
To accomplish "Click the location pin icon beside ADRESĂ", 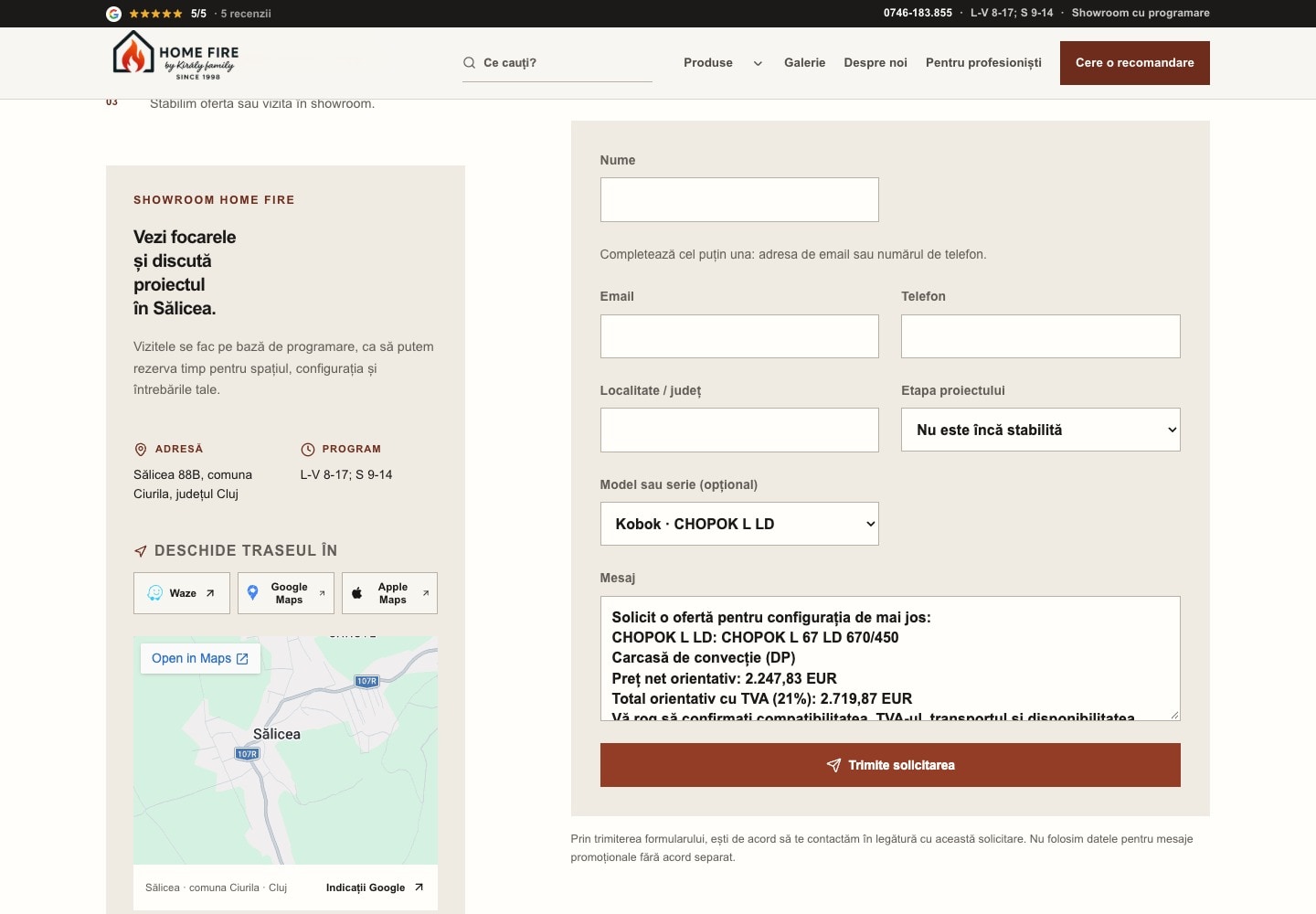I will point(141,450).
